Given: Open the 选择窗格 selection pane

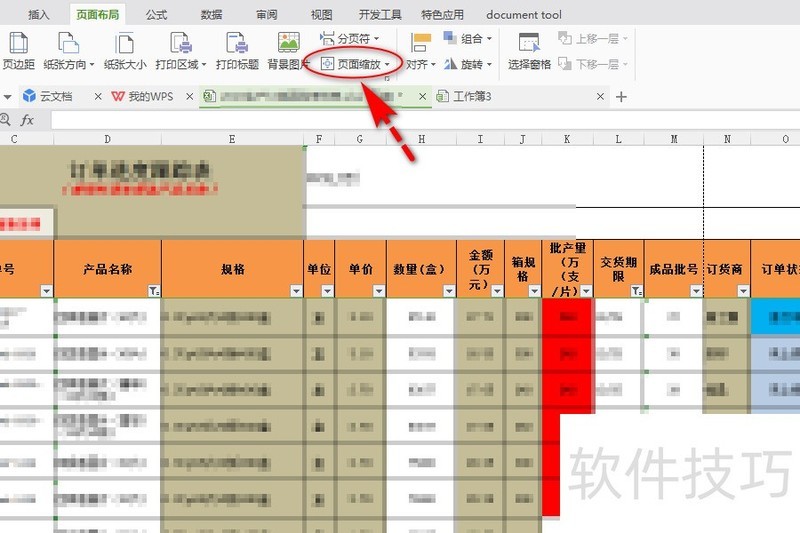Looking at the screenshot, I should click(529, 50).
